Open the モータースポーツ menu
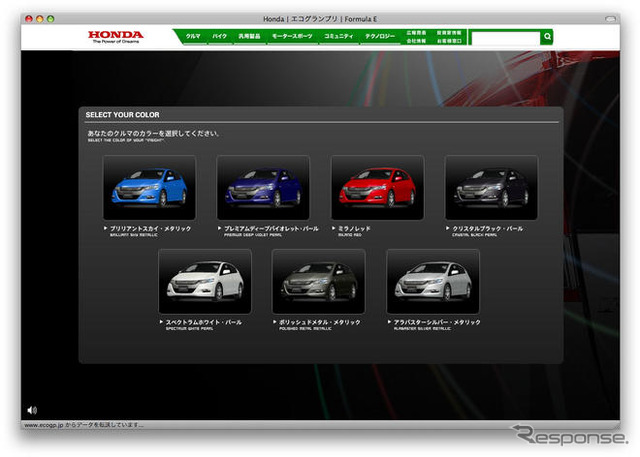This screenshot has height=457, width=640. [x=292, y=36]
